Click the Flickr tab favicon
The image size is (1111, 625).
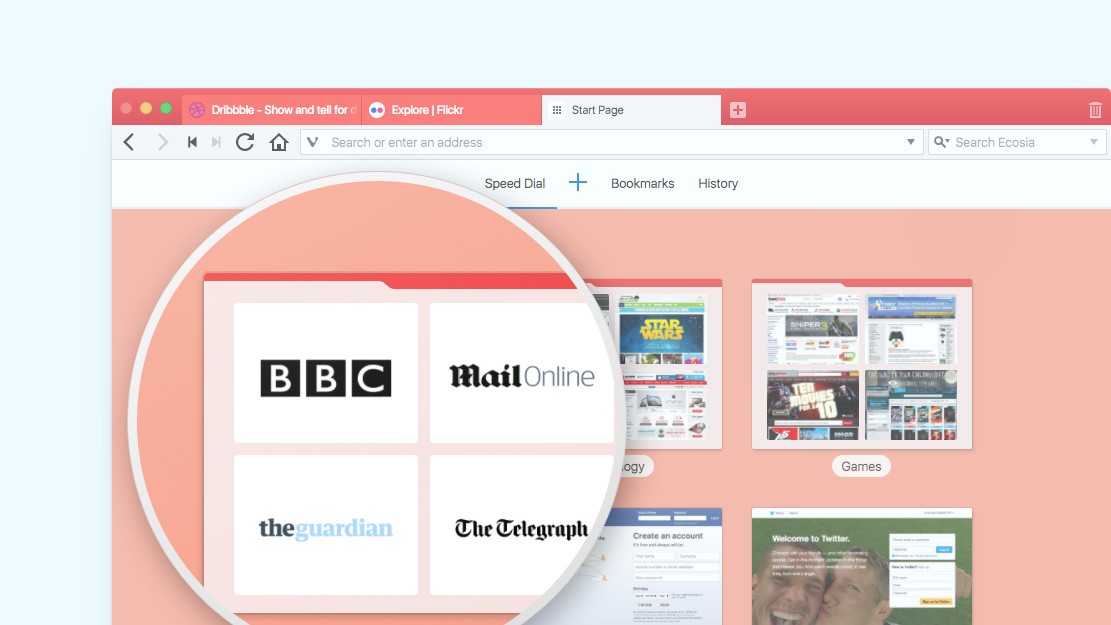[377, 110]
